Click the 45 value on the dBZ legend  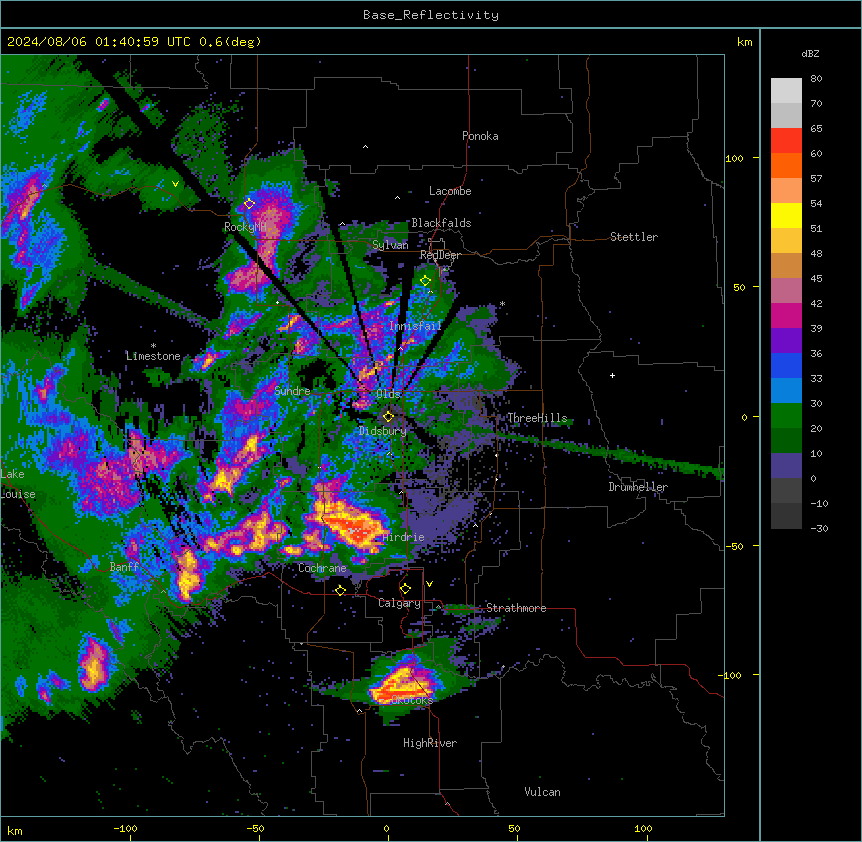pyautogui.click(x=816, y=279)
